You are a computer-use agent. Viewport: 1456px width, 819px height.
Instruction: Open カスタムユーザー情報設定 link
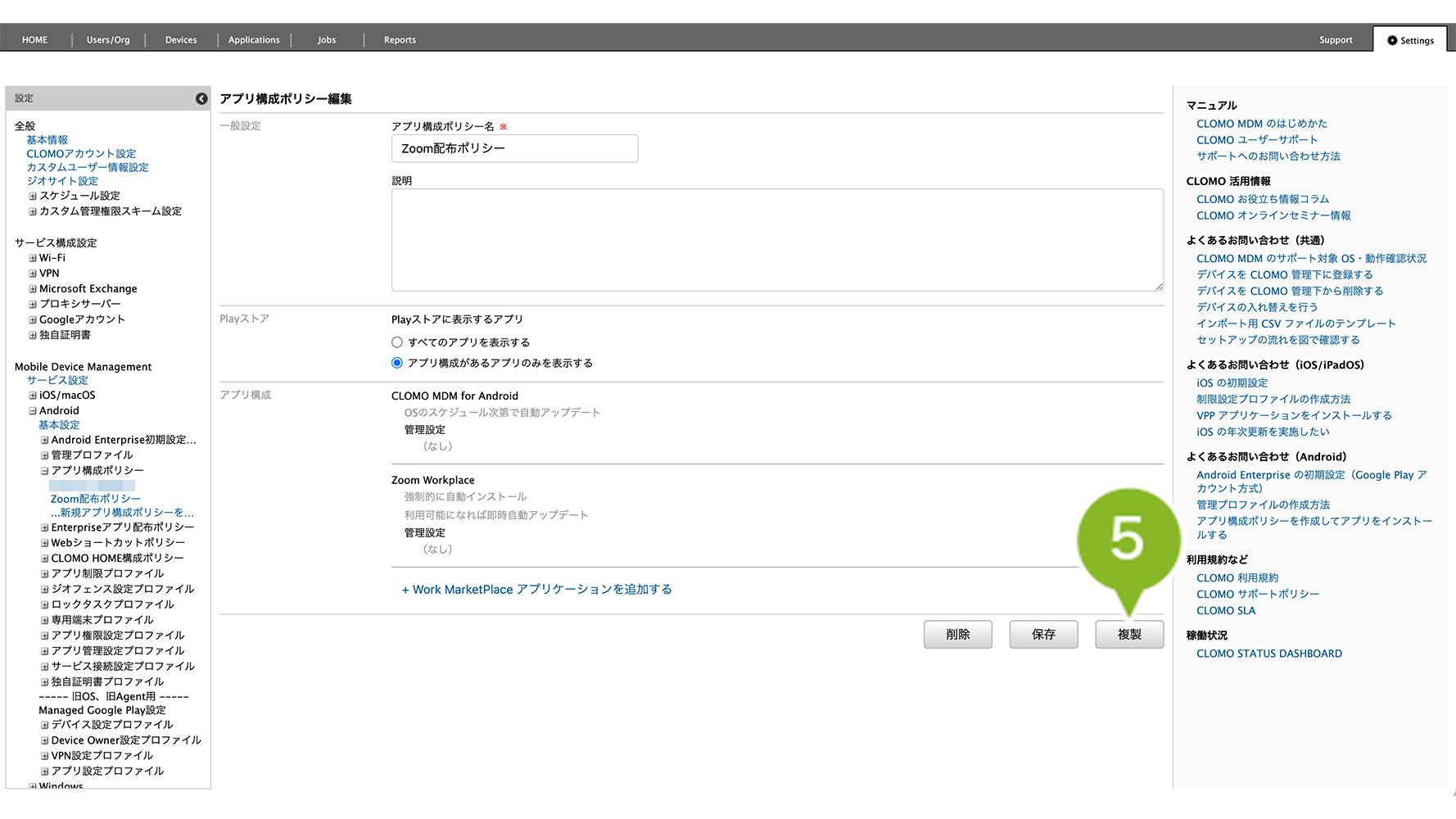pos(88,167)
